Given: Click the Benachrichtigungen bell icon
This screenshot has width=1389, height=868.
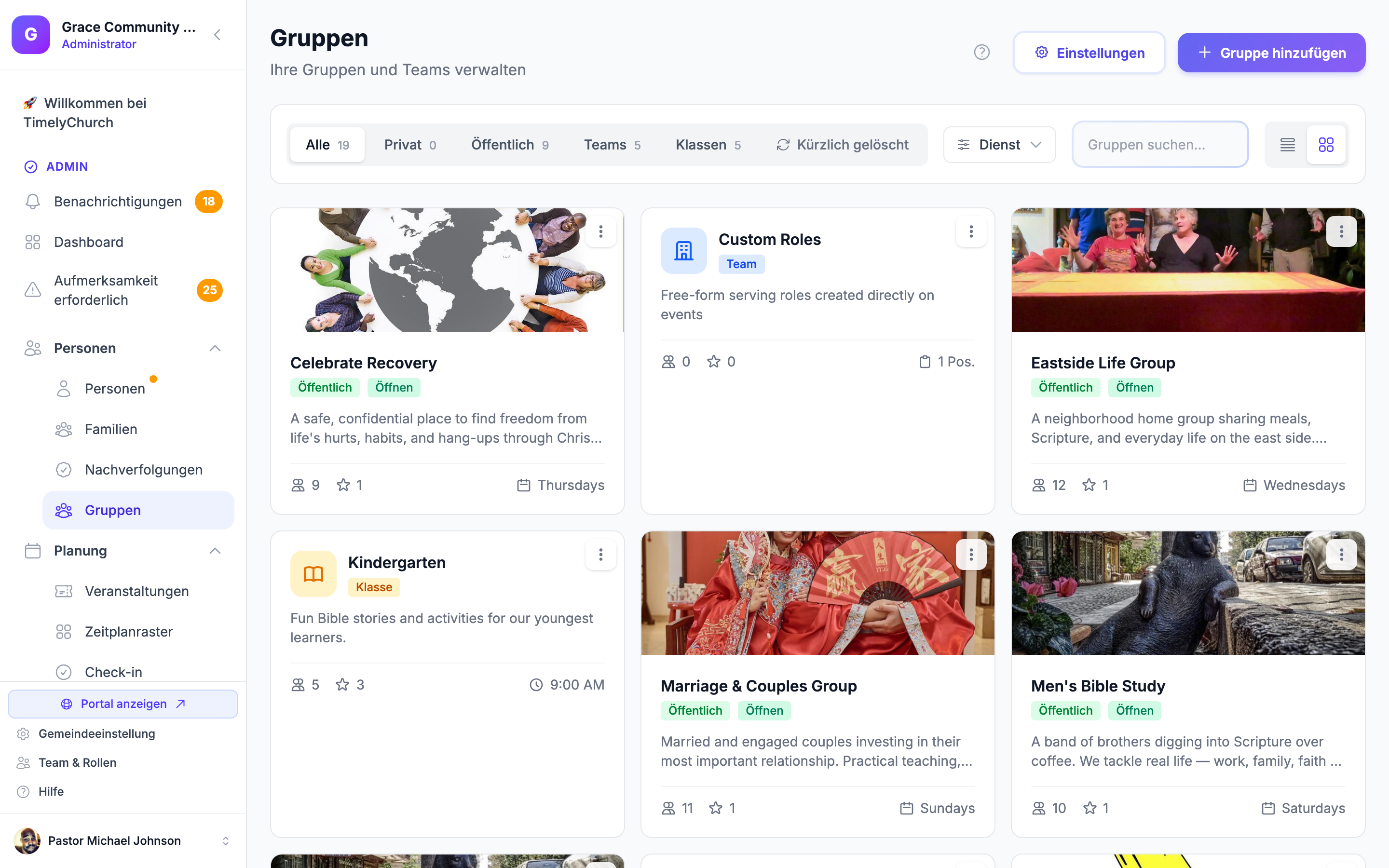Looking at the screenshot, I should [x=33, y=202].
